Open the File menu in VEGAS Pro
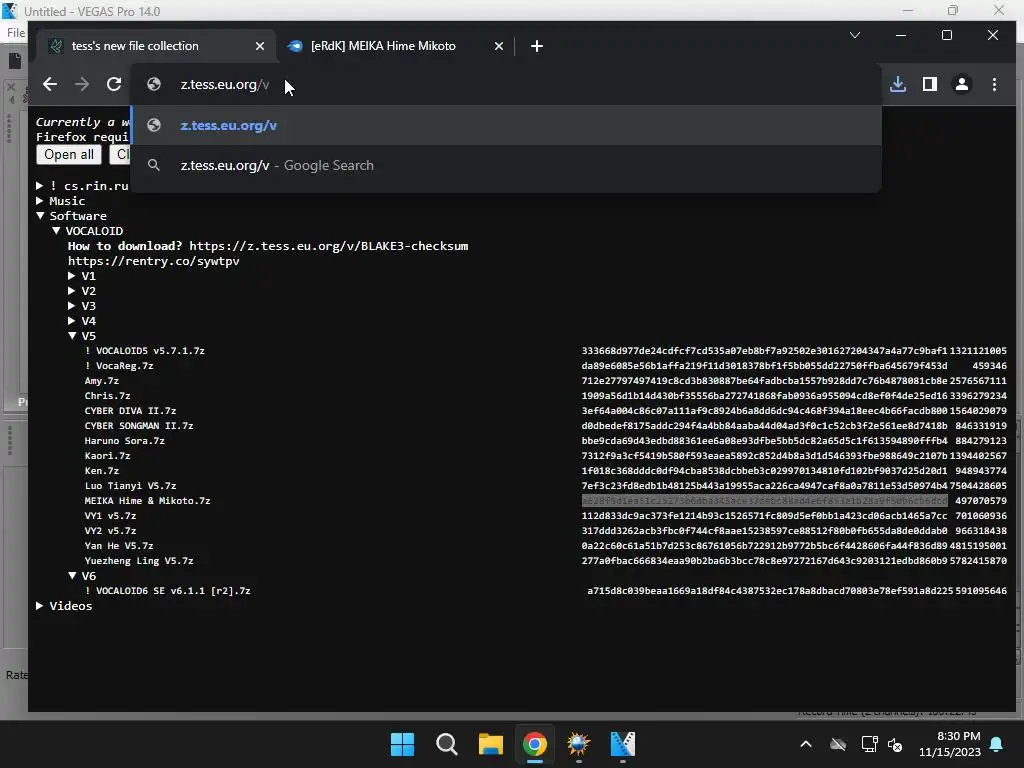1024x768 pixels. [16, 33]
